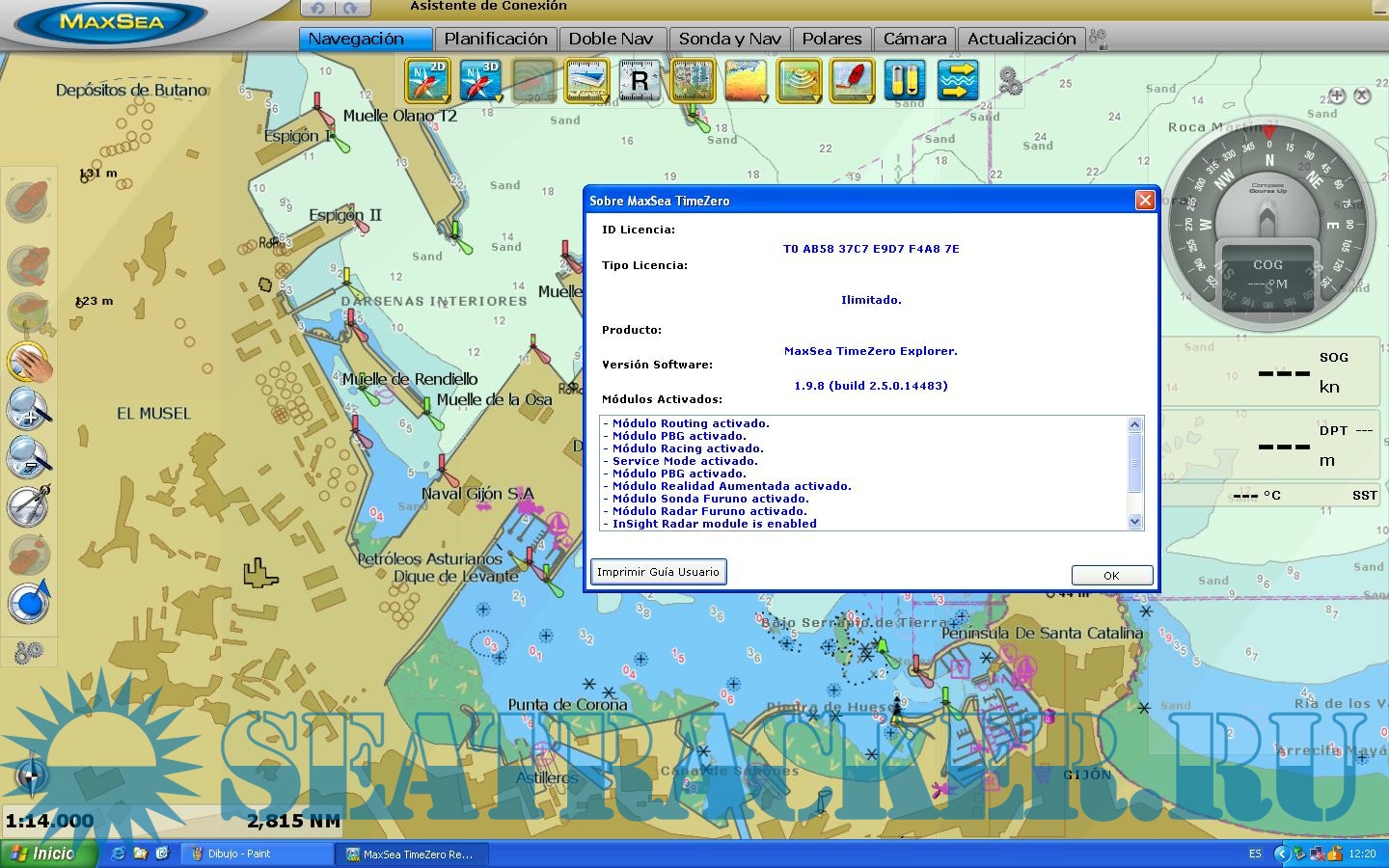Viewport: 1389px width, 868px height.
Task: Open Dibujo - Paint from the taskbar
Action: click(257, 854)
